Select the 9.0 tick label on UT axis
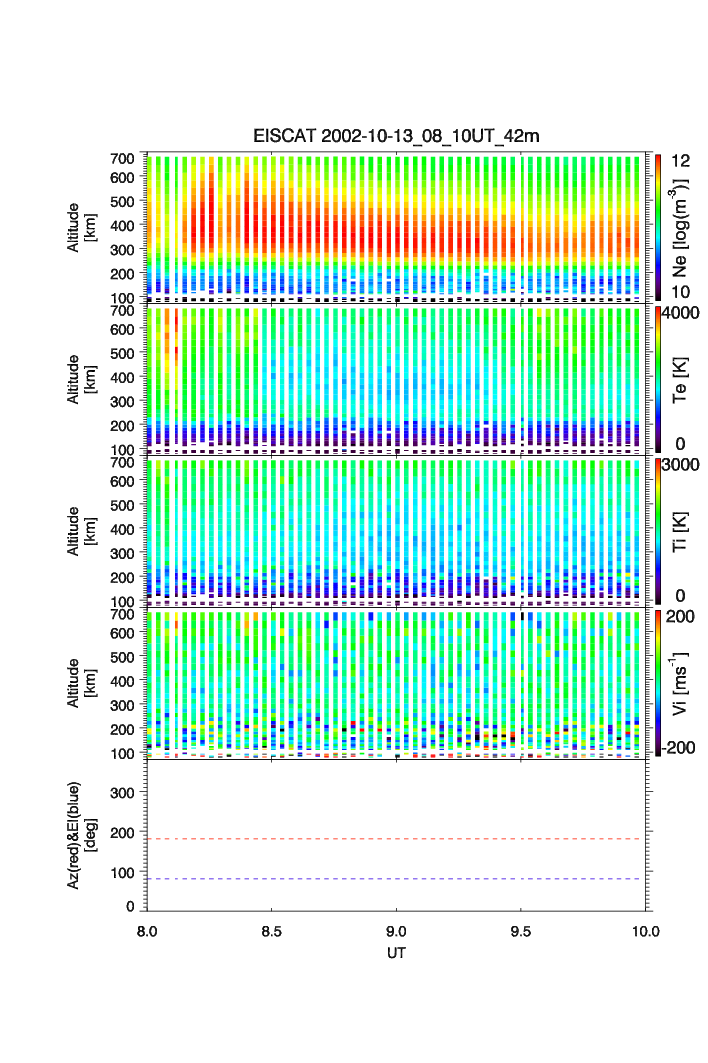Screen dimensions: 708x1063 397,931
